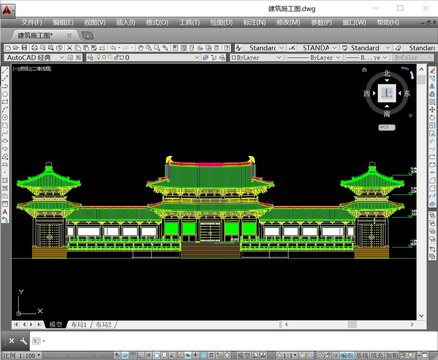
Task: Open the 插入(I) menu
Action: (126, 22)
